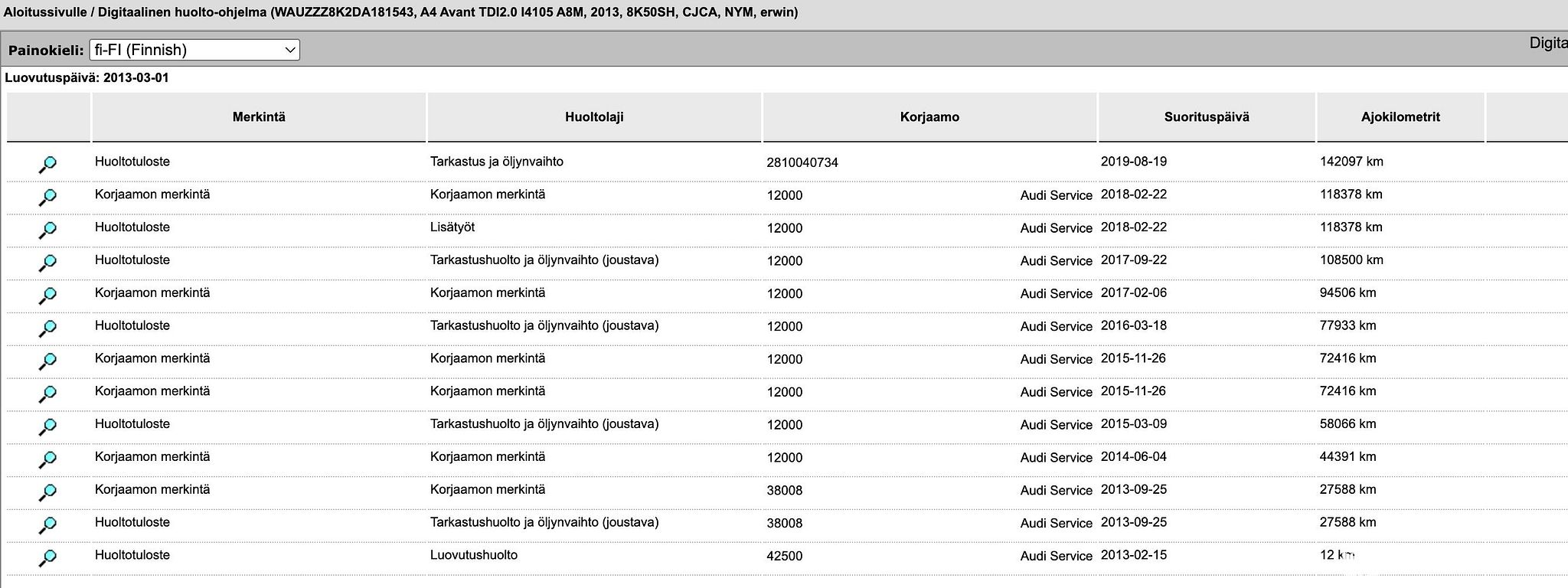This screenshot has width=1568, height=588.
Task: Click the Suorituspäivä column header
Action: pos(1207,117)
